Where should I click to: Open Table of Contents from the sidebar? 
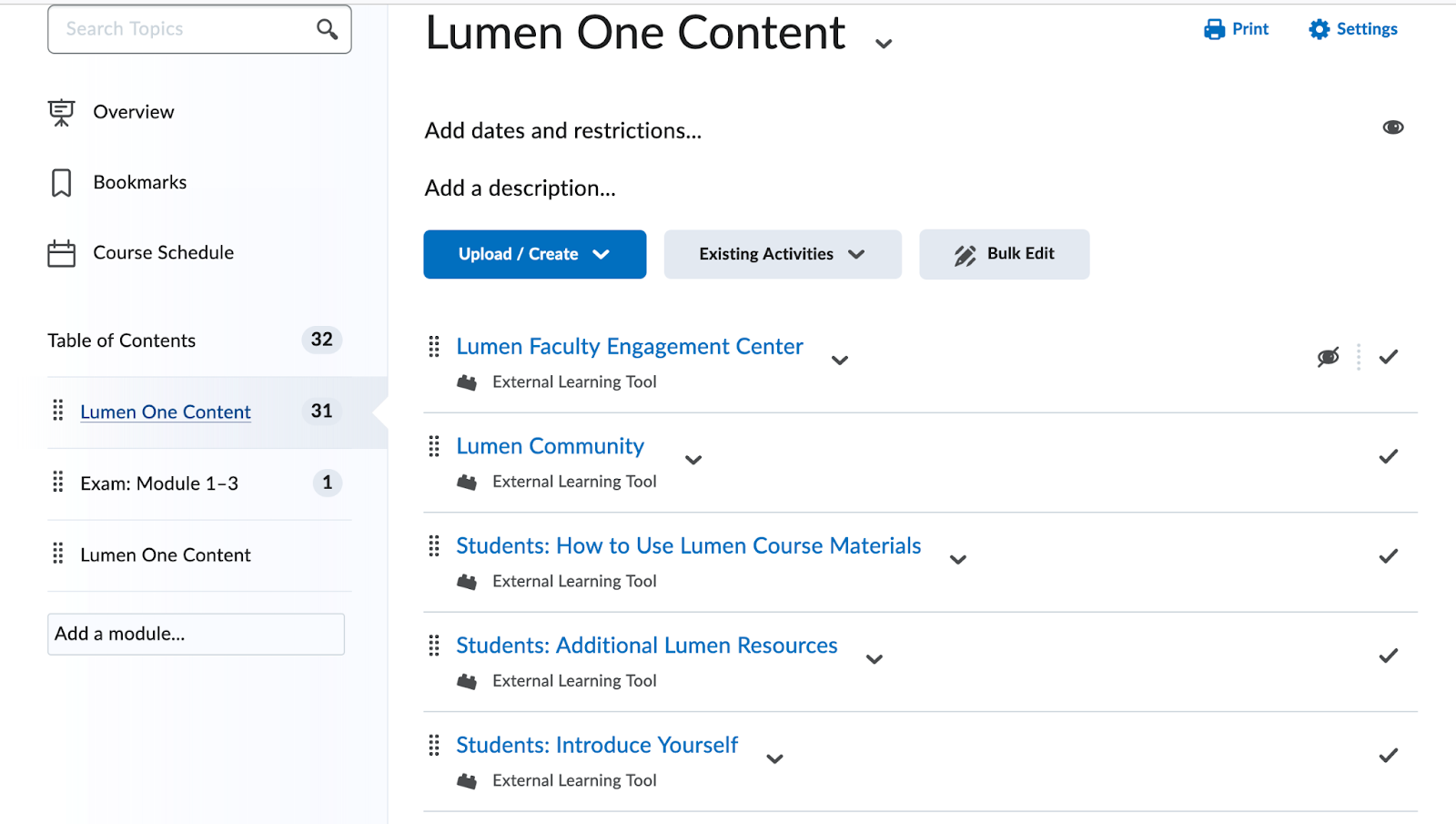click(121, 340)
